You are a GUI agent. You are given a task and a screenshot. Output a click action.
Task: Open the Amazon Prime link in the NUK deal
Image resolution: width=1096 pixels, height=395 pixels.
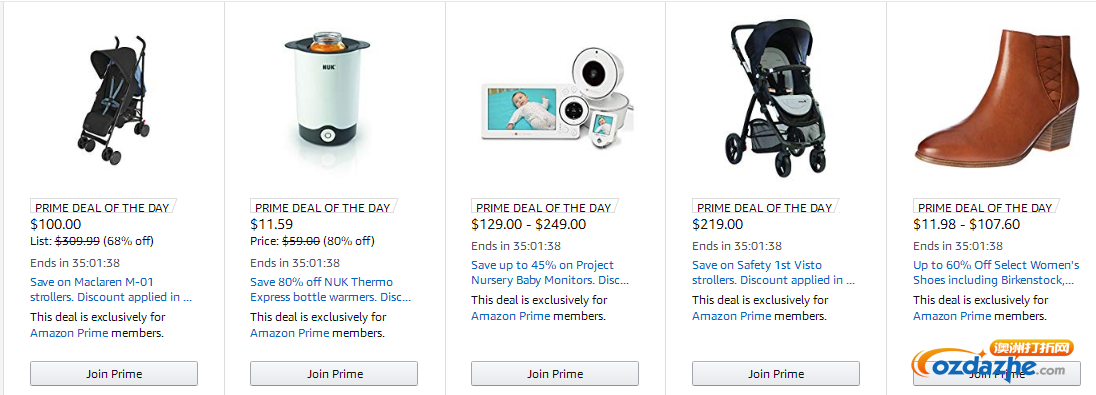click(289, 333)
